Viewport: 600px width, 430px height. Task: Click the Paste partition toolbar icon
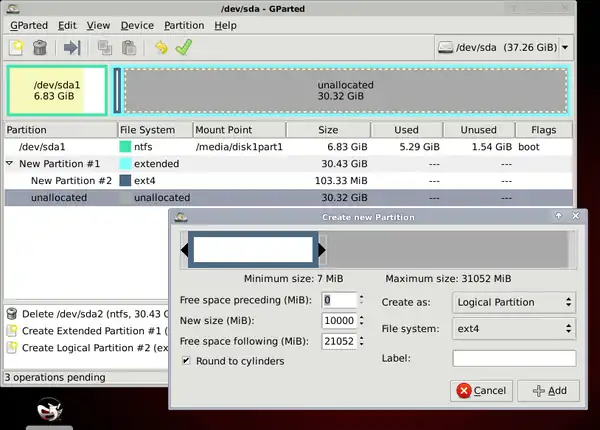(128, 47)
